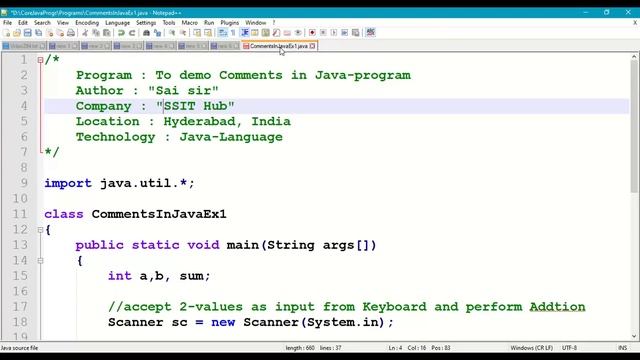This screenshot has height=360, width=640.
Task: Stop macro recording with Stop icon
Action: click(323, 33)
